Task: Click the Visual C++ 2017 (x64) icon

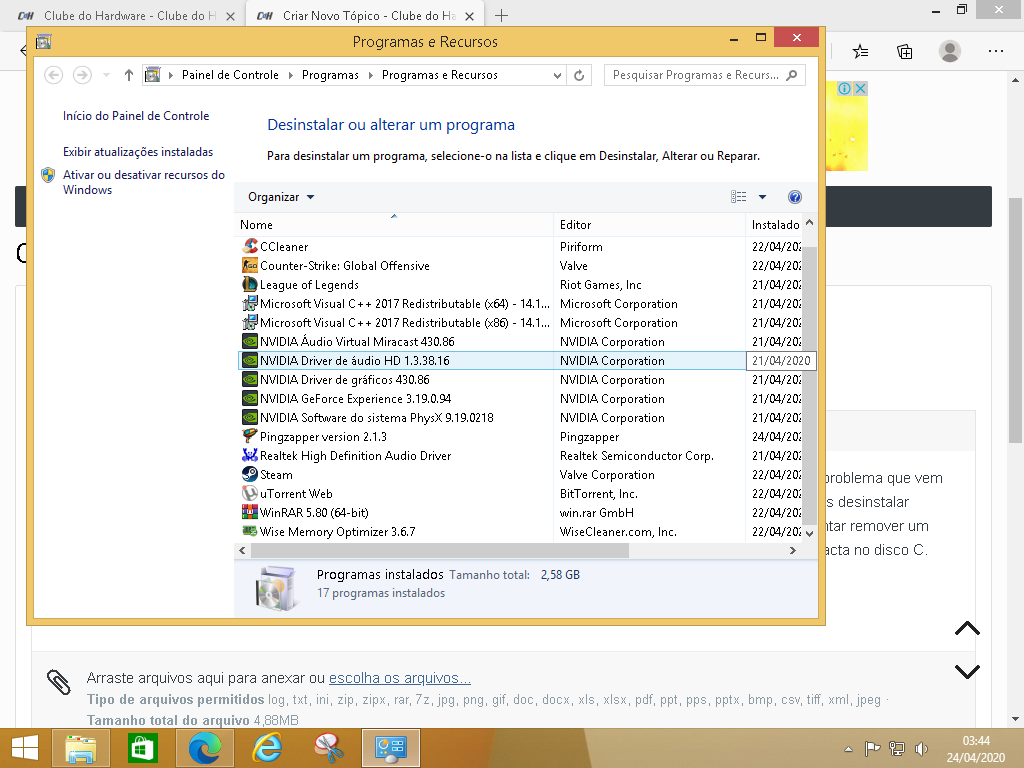Action: coord(249,303)
